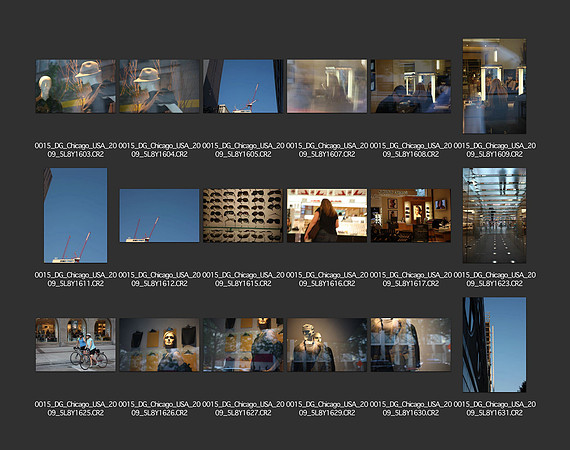570x450 pixels.
Task: Click the filename label ending 5L8Y1630.CR2
Action: [411, 409]
